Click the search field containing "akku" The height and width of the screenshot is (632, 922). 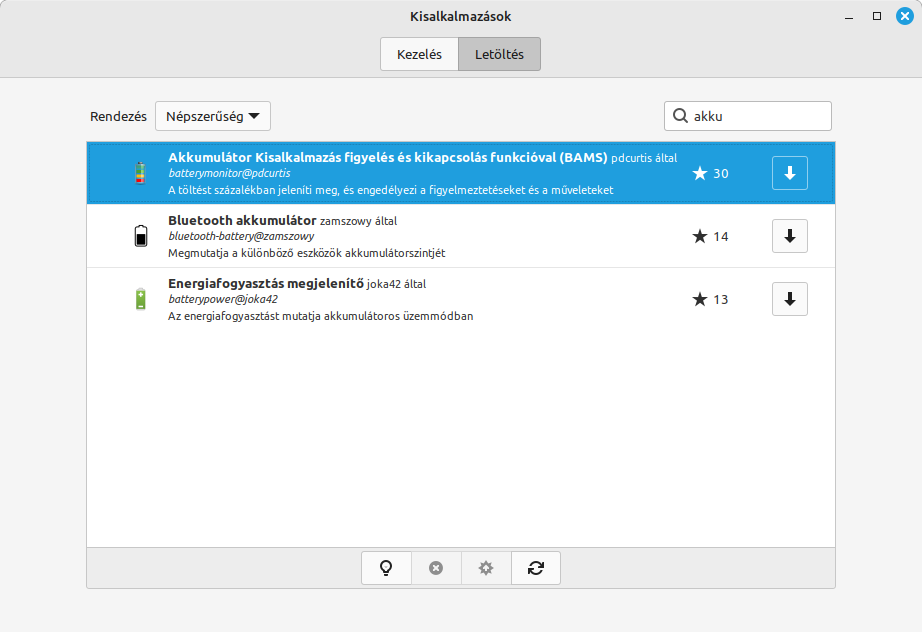758,116
